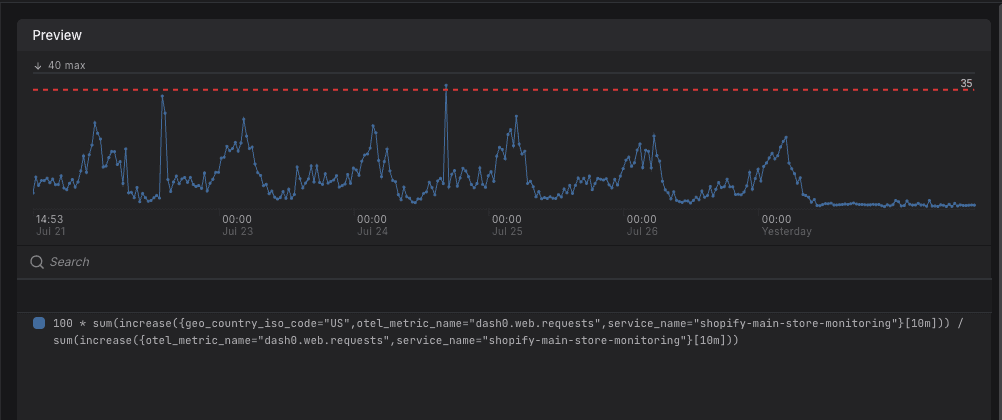Image resolution: width=1002 pixels, height=420 pixels.
Task: Click the '00:00 Jul 26' axis label
Action: pyautogui.click(x=642, y=225)
